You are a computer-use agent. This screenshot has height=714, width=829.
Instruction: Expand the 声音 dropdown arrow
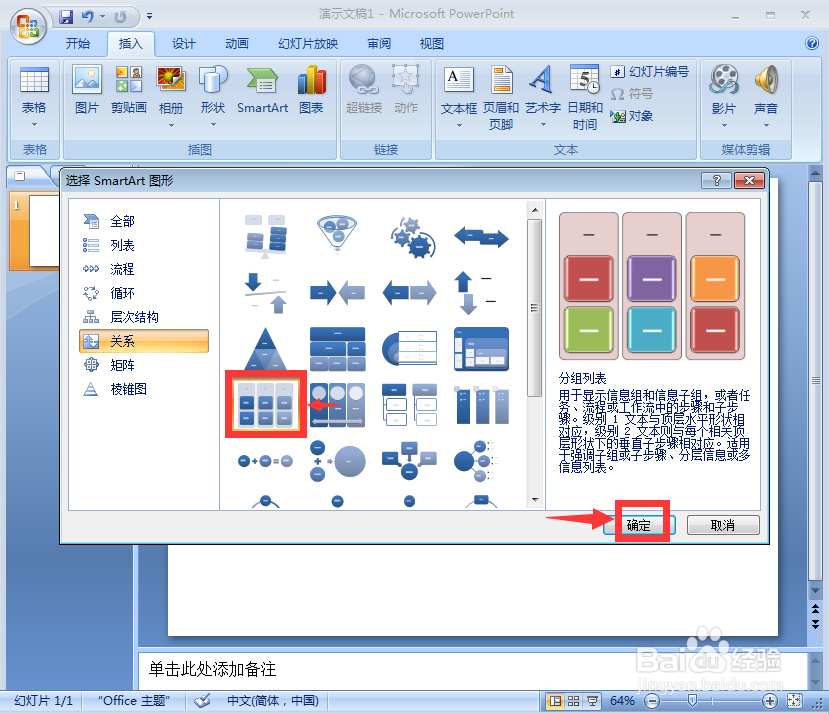coord(766,125)
